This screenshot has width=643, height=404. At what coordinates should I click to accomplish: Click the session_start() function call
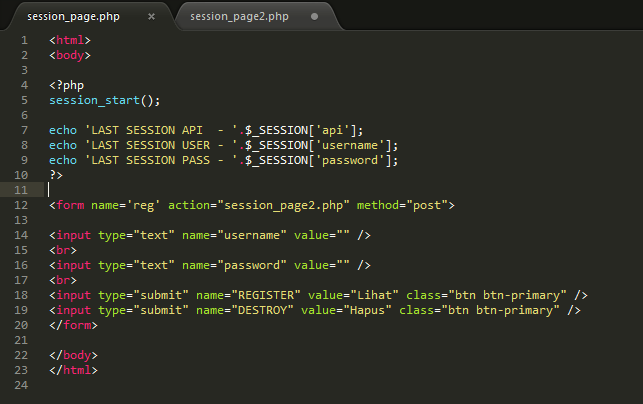click(105, 100)
